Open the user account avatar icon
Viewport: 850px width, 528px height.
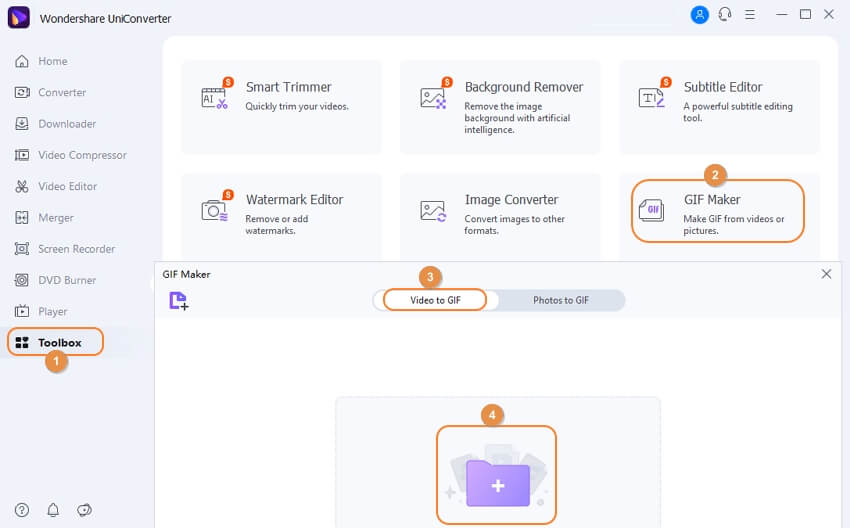coord(699,15)
